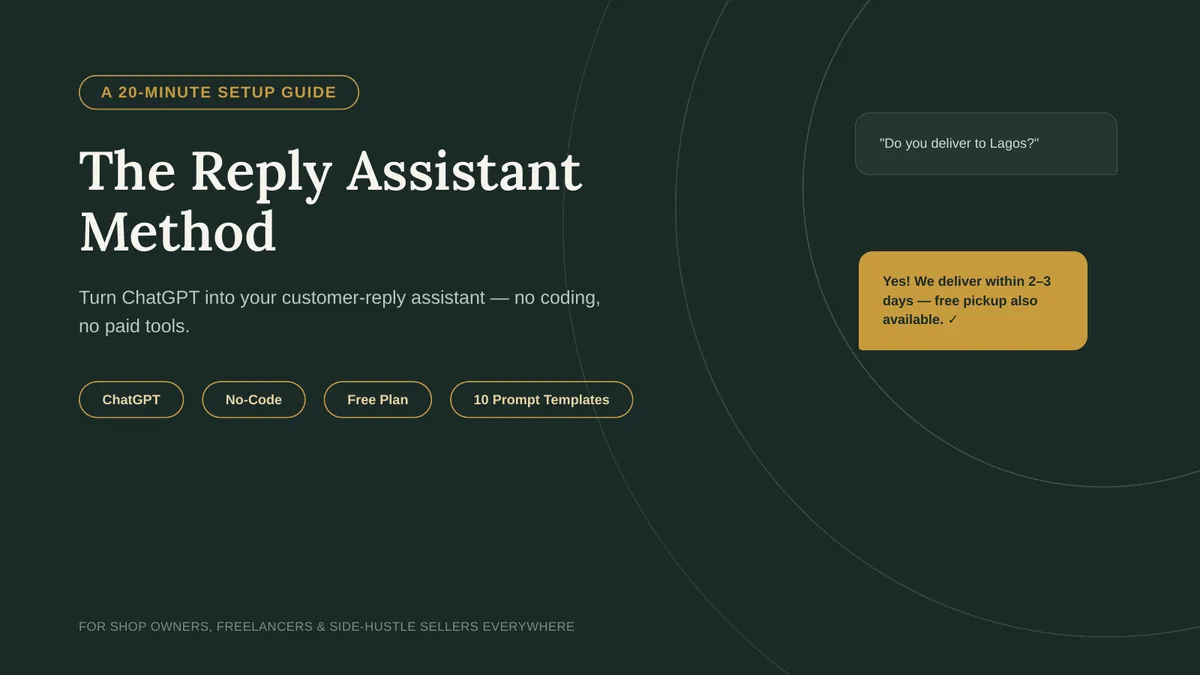The width and height of the screenshot is (1200, 675).
Task: Click the gold "Yes! We deliver" reply bubble
Action: tap(973, 300)
